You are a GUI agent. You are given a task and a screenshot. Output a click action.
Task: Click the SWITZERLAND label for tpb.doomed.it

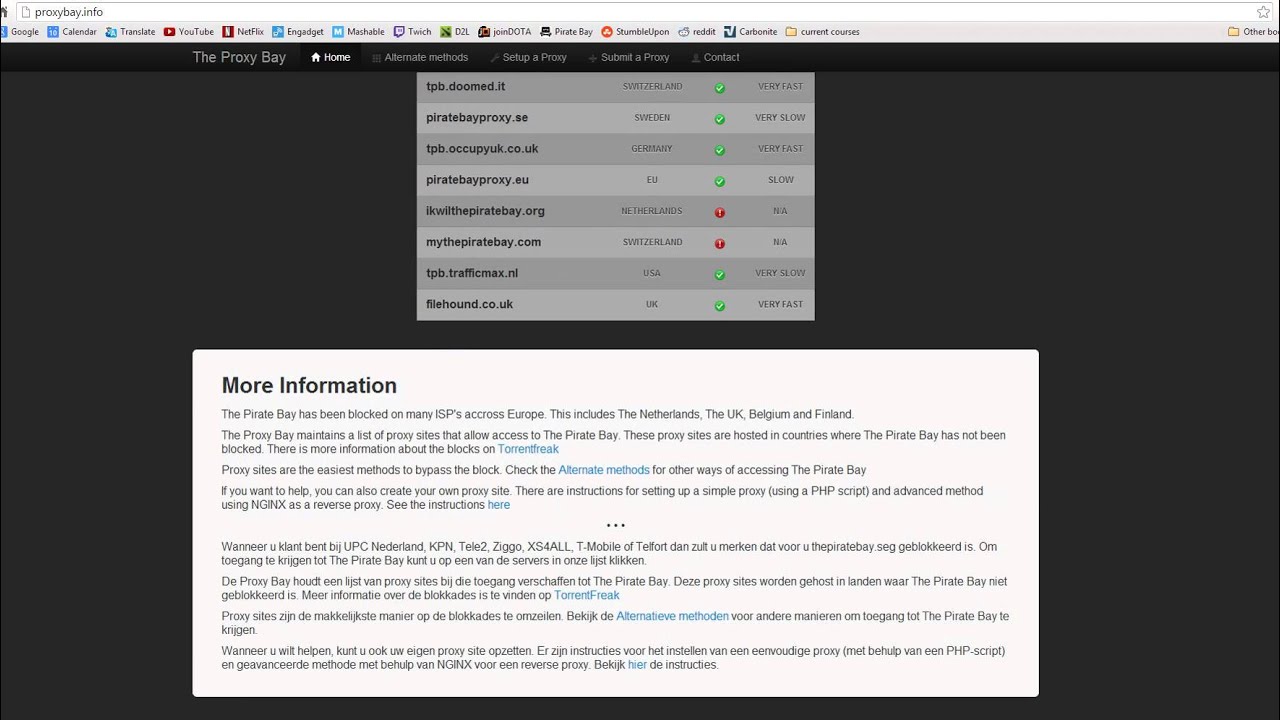point(652,86)
